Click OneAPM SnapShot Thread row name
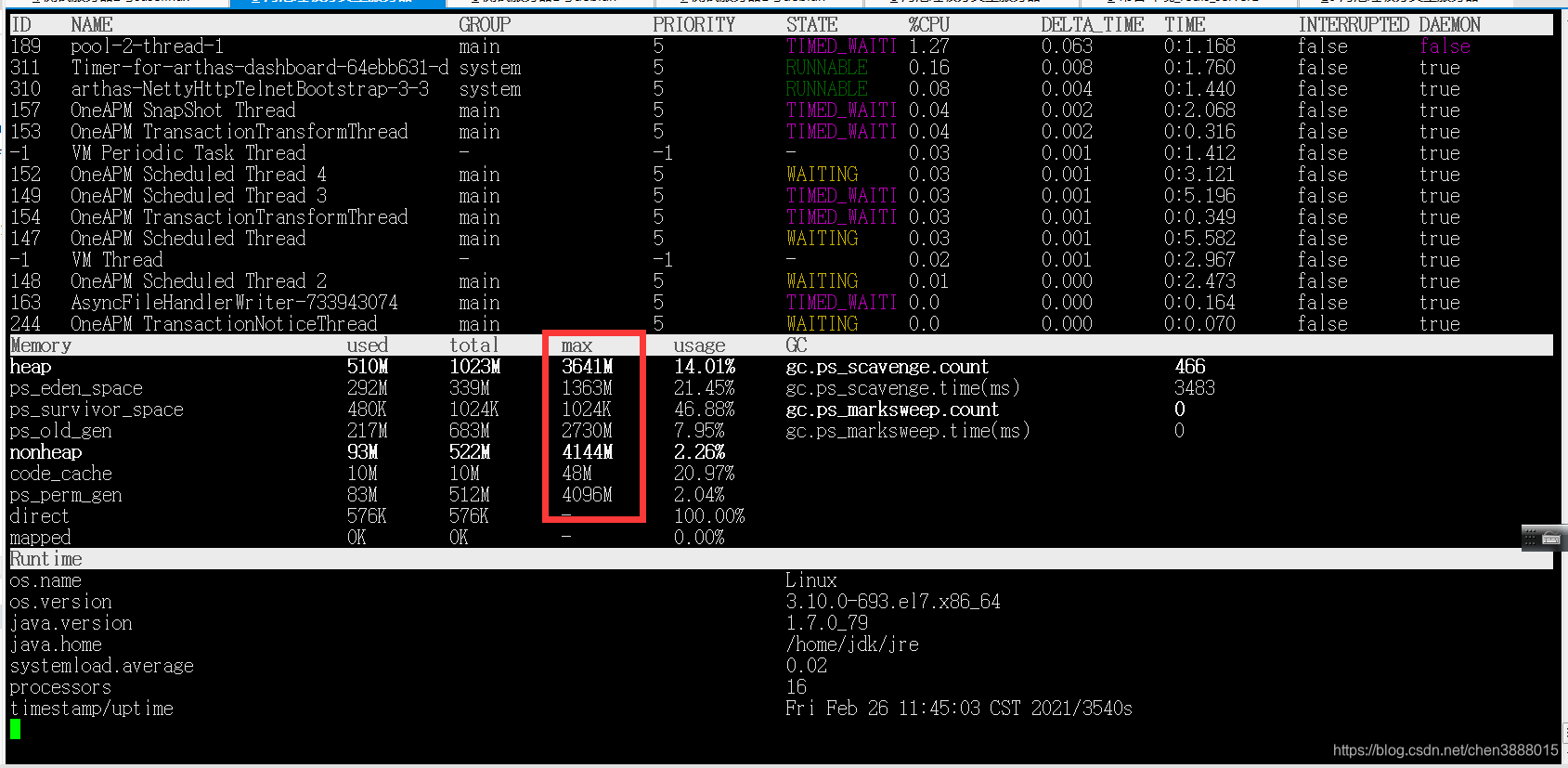Viewport: 1568px width, 768px height. click(x=183, y=111)
